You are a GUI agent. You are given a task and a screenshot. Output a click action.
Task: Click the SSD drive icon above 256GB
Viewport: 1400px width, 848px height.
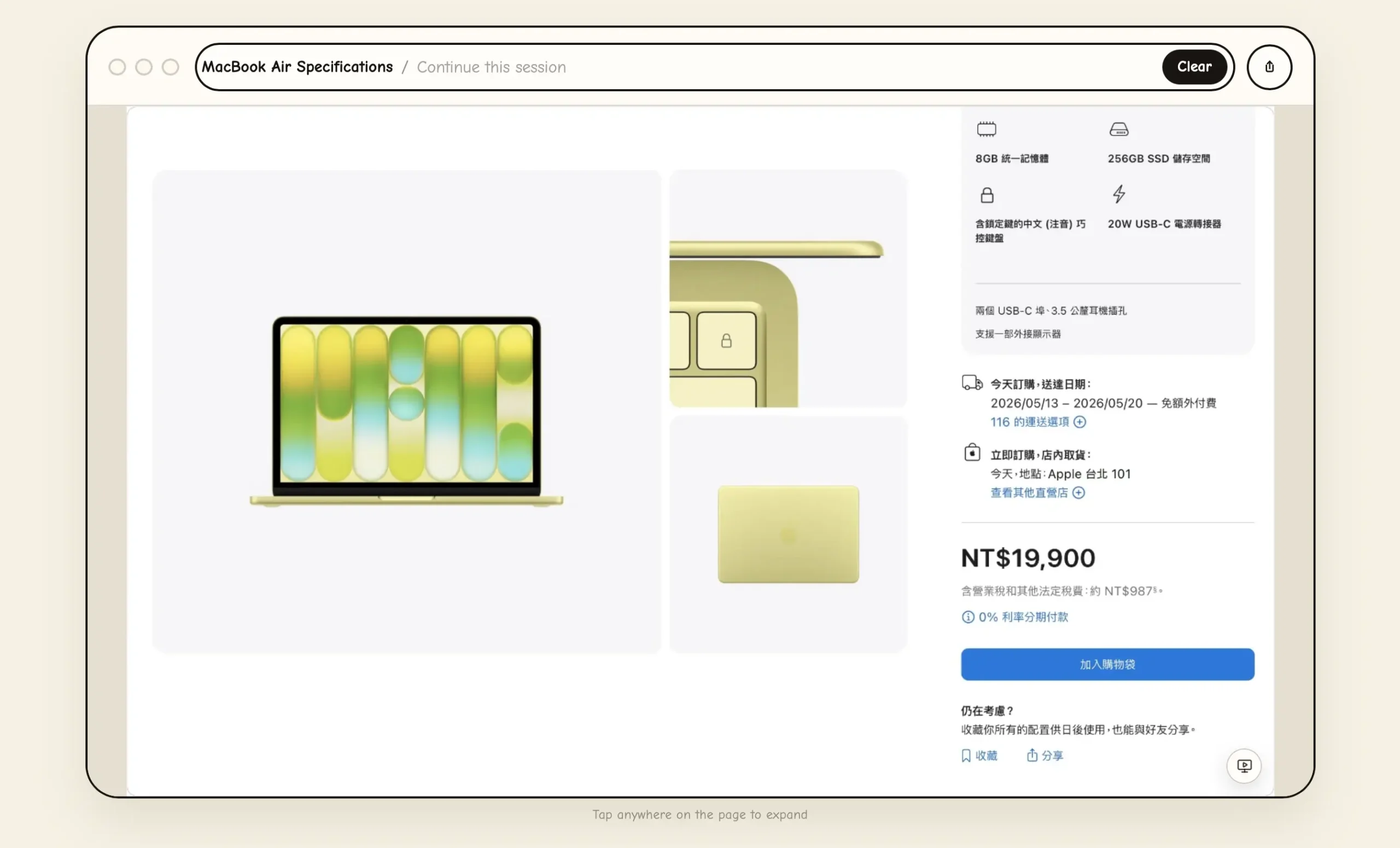point(1119,130)
